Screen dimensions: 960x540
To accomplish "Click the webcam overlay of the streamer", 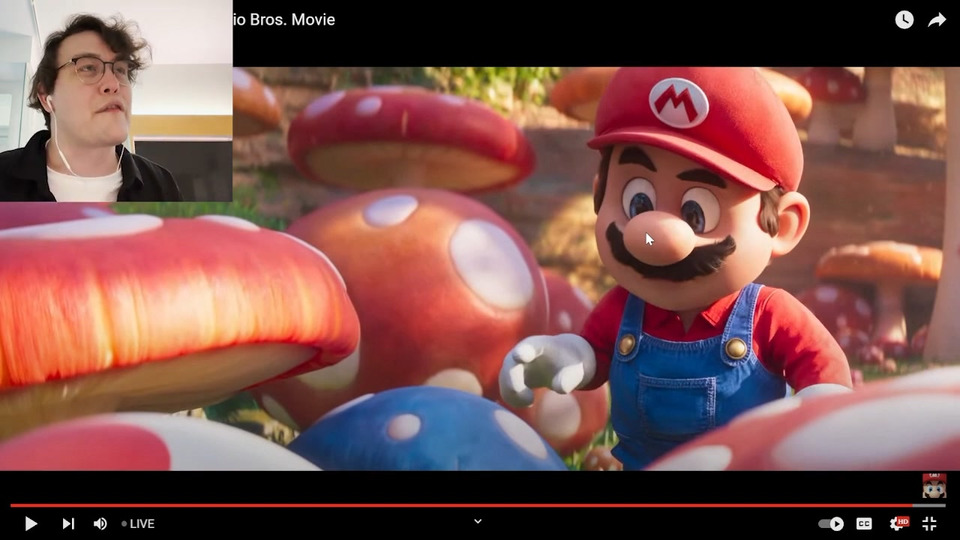I will point(116,100).
